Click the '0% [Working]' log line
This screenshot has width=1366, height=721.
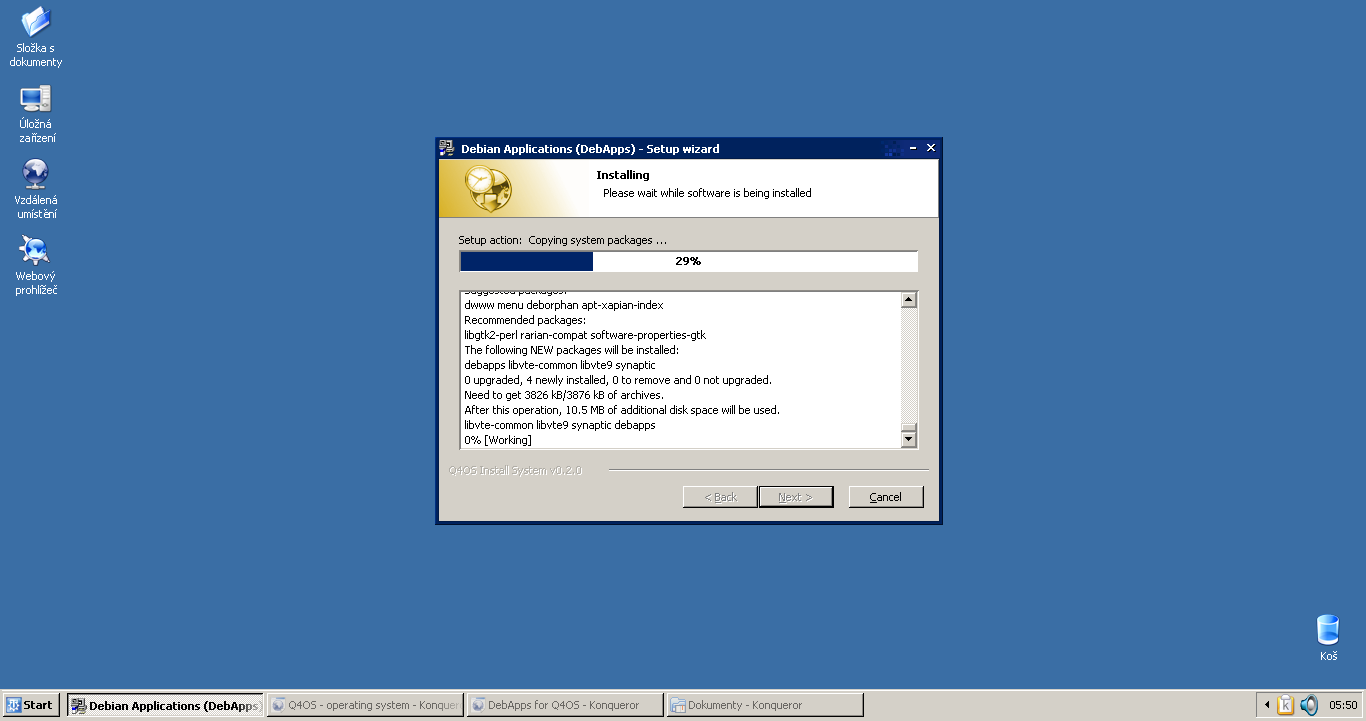[498, 440]
